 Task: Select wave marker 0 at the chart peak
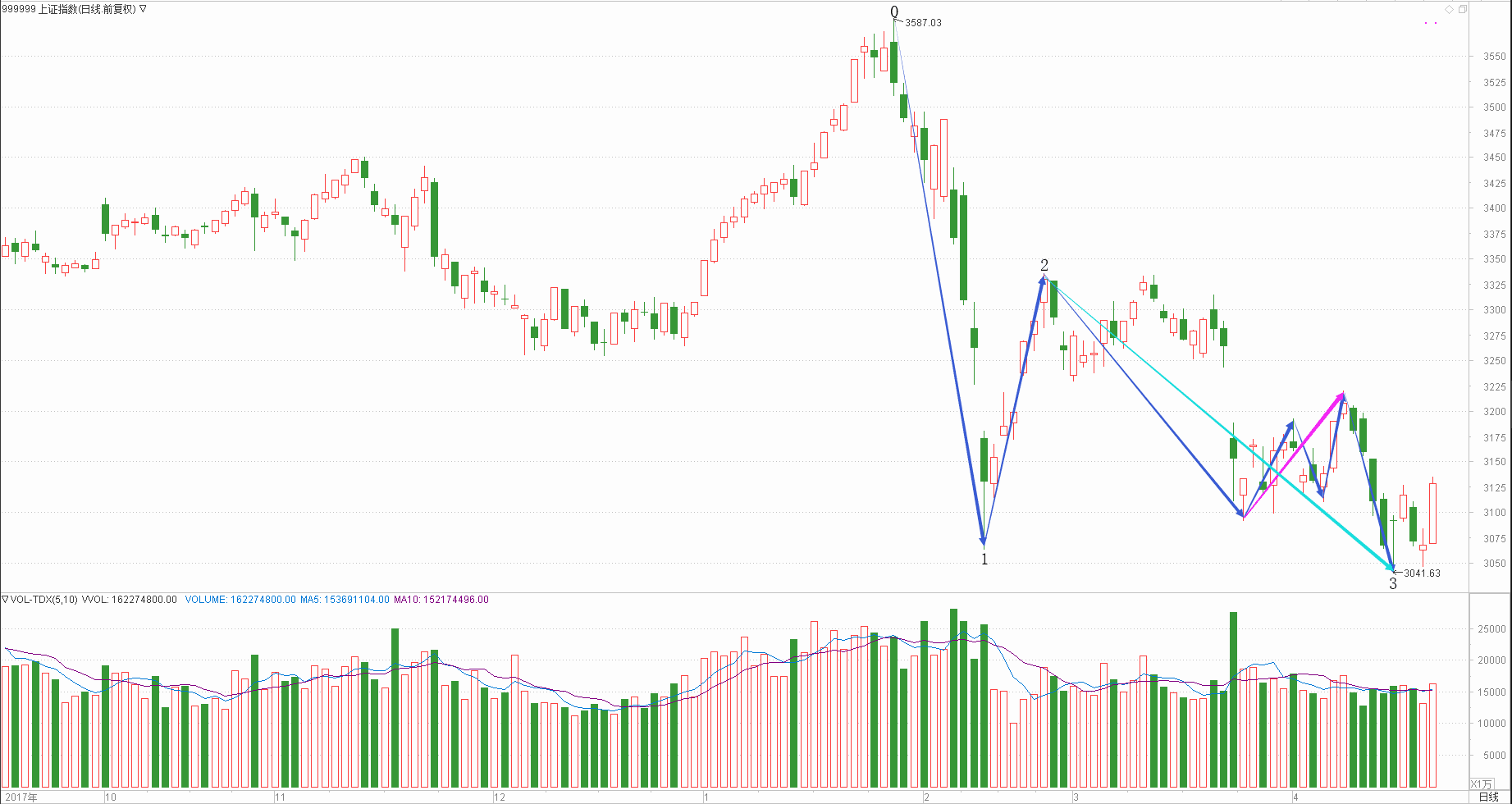894,12
